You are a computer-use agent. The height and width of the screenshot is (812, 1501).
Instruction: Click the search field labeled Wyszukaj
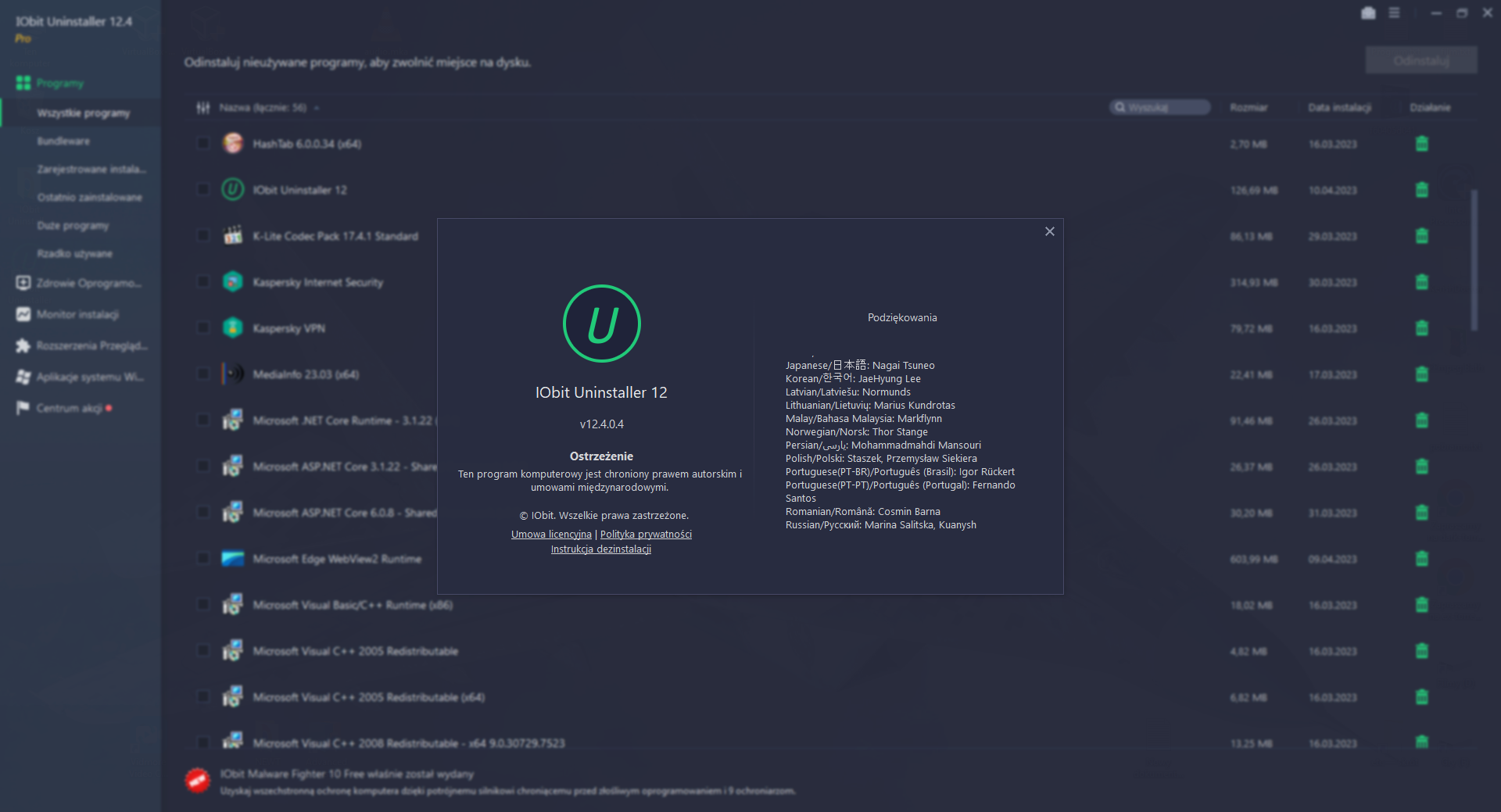point(1160,107)
